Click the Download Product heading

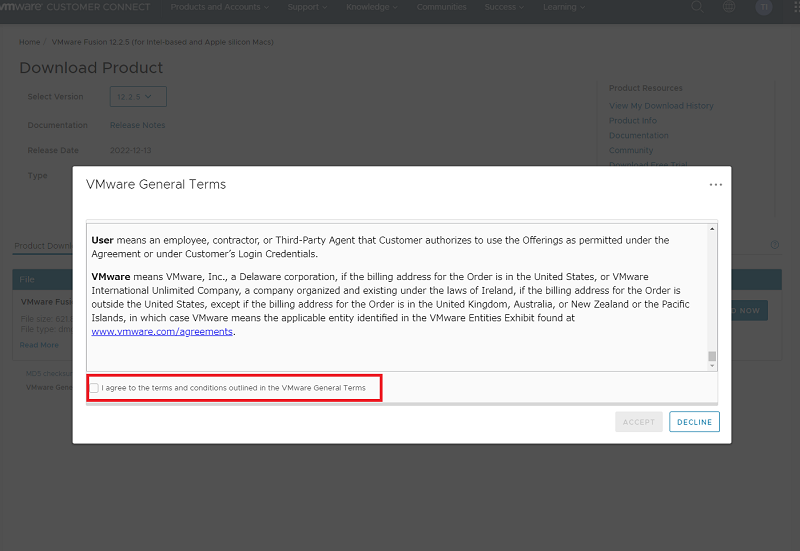tap(91, 68)
